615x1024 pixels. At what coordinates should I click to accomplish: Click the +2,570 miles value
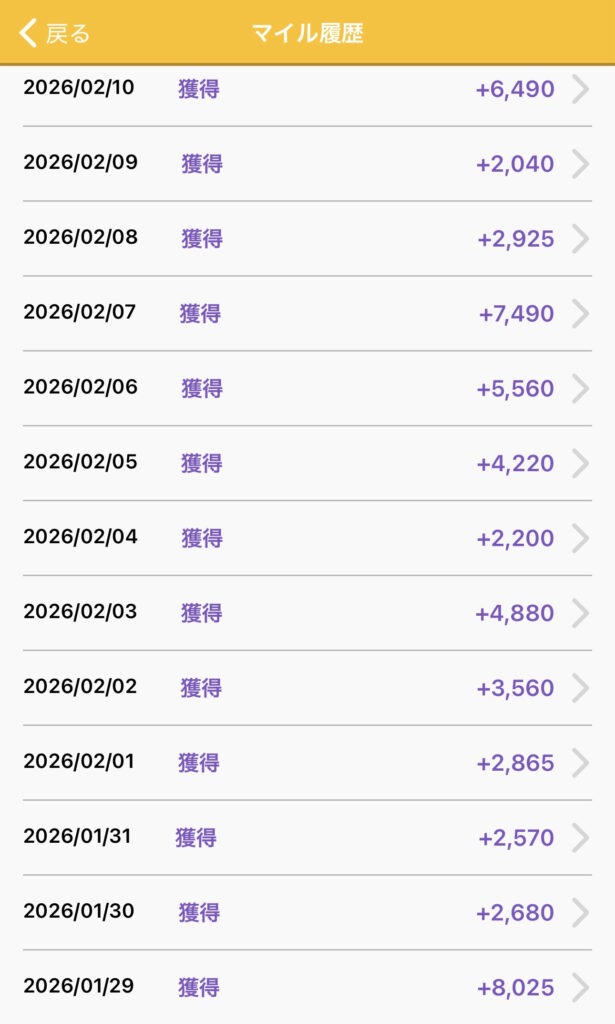tap(515, 838)
